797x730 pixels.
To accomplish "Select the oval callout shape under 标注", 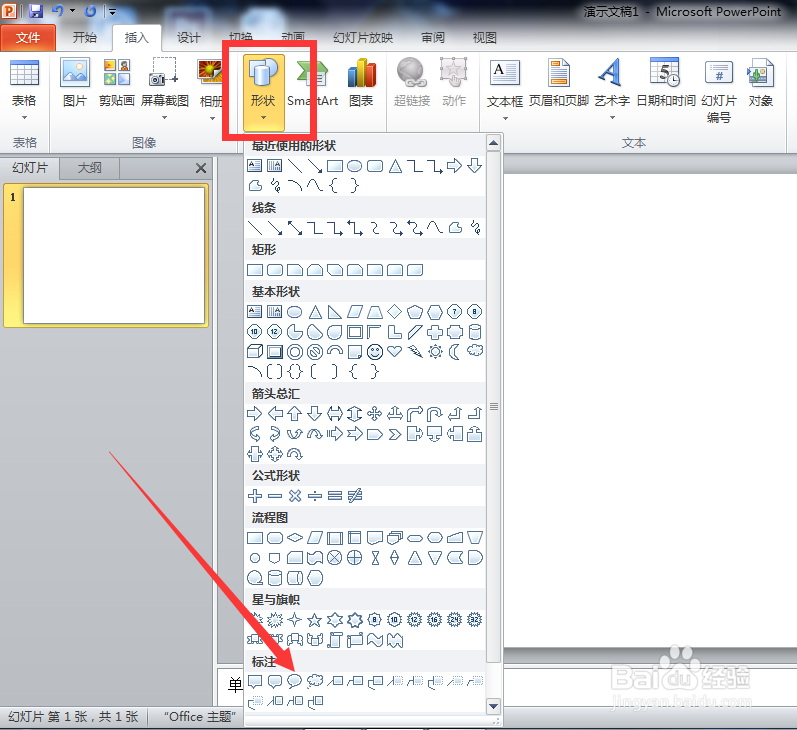I will click(295, 681).
